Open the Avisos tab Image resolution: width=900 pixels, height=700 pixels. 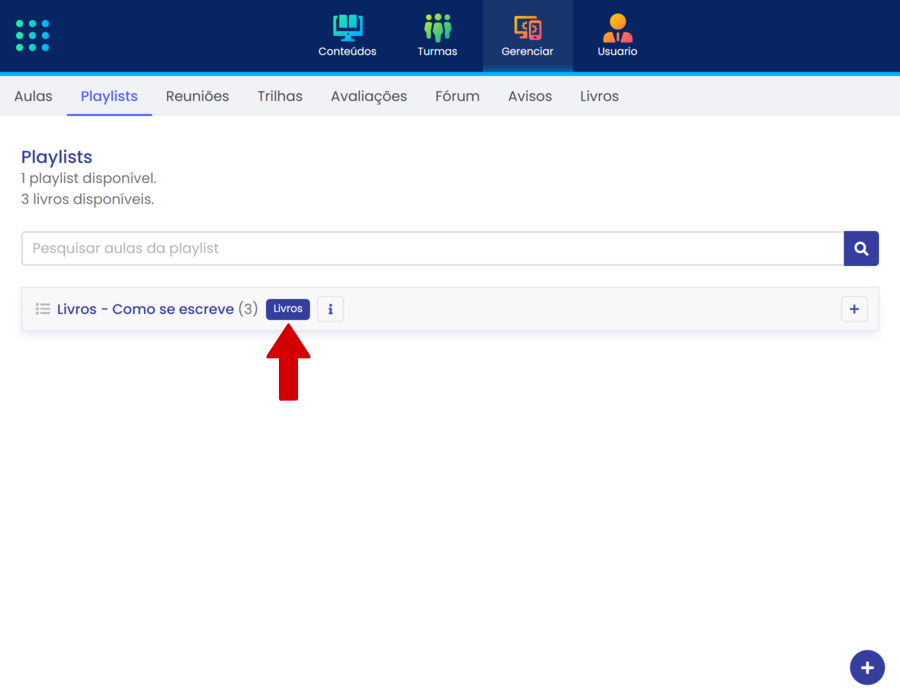click(x=530, y=97)
